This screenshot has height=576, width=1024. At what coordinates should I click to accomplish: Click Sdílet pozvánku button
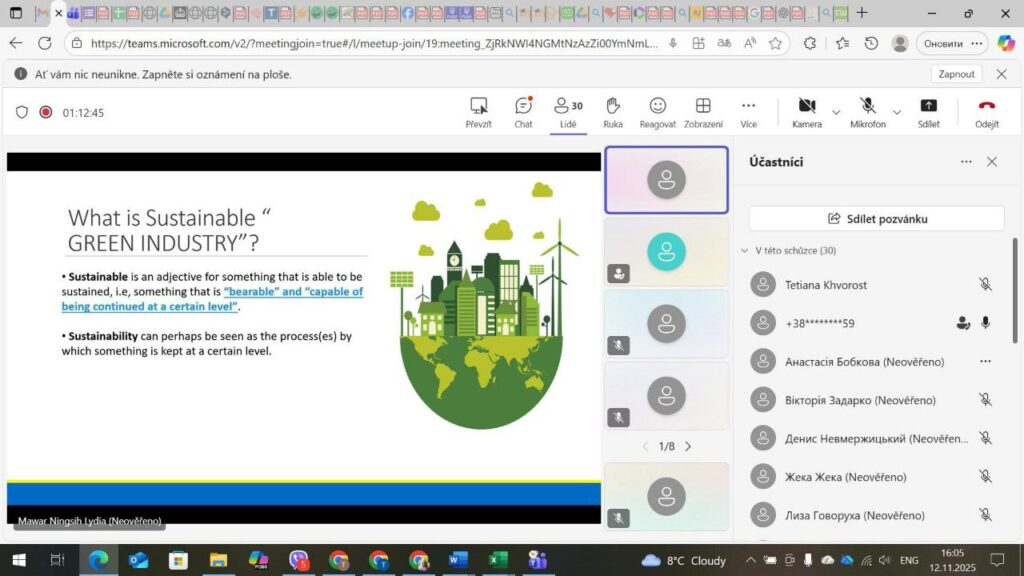[876, 219]
